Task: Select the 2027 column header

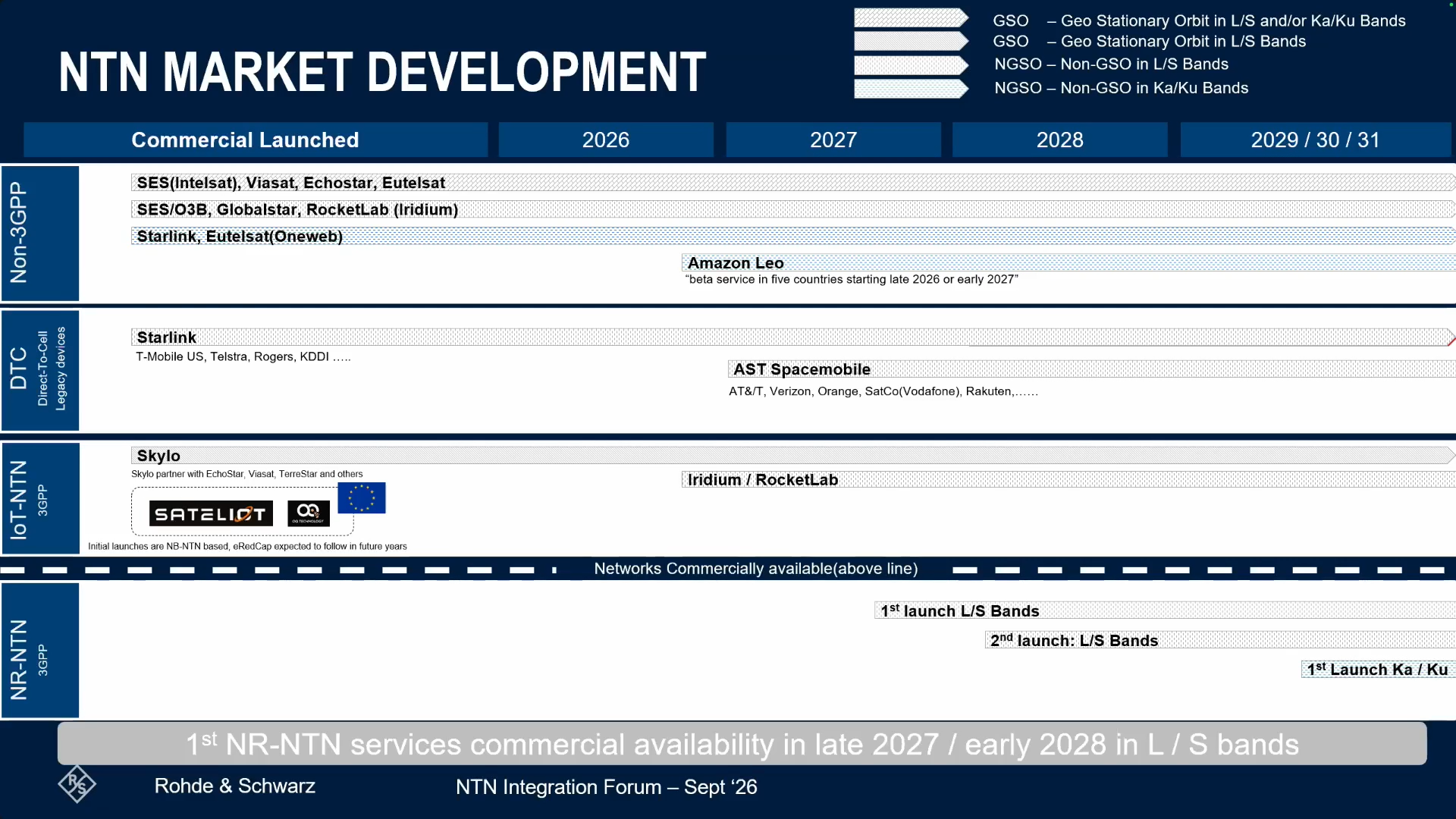Action: pos(833,140)
